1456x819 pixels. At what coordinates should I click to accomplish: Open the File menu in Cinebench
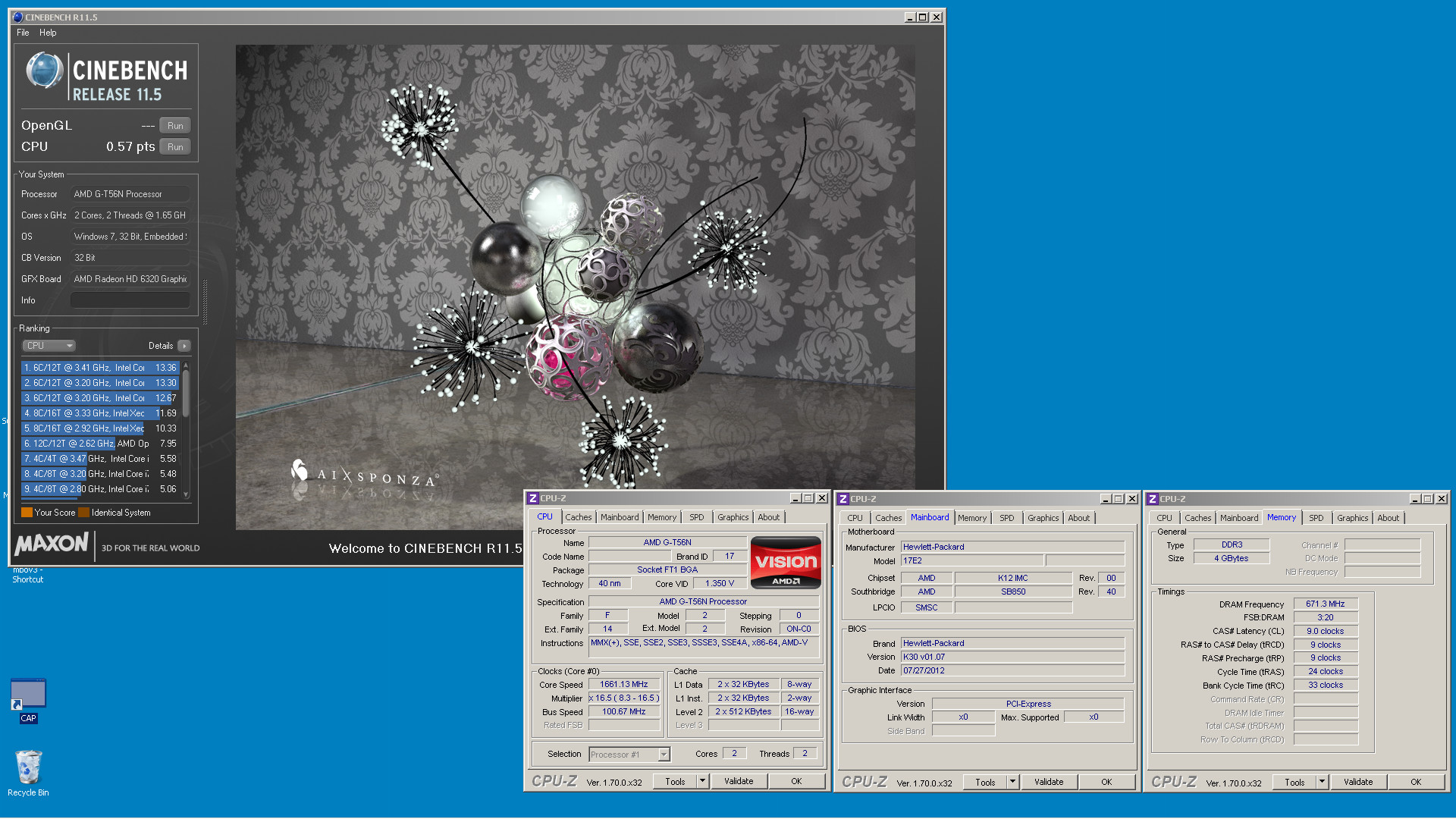(x=23, y=33)
